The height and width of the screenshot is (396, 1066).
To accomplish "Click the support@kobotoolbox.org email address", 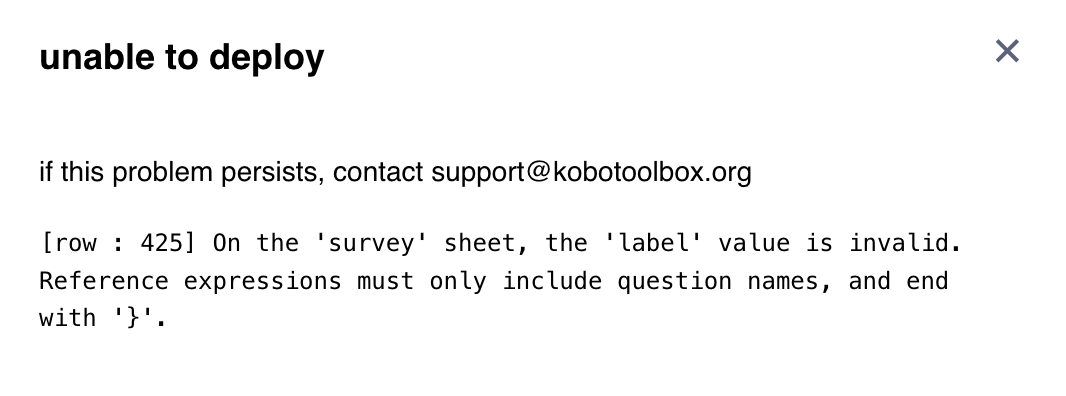I will coord(591,172).
